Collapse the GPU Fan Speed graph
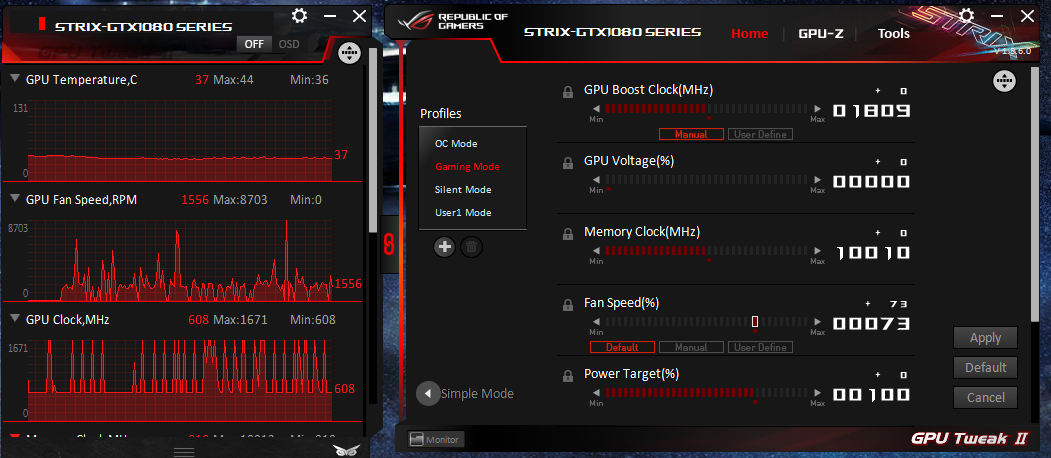This screenshot has height=458, width=1051. [x=16, y=199]
